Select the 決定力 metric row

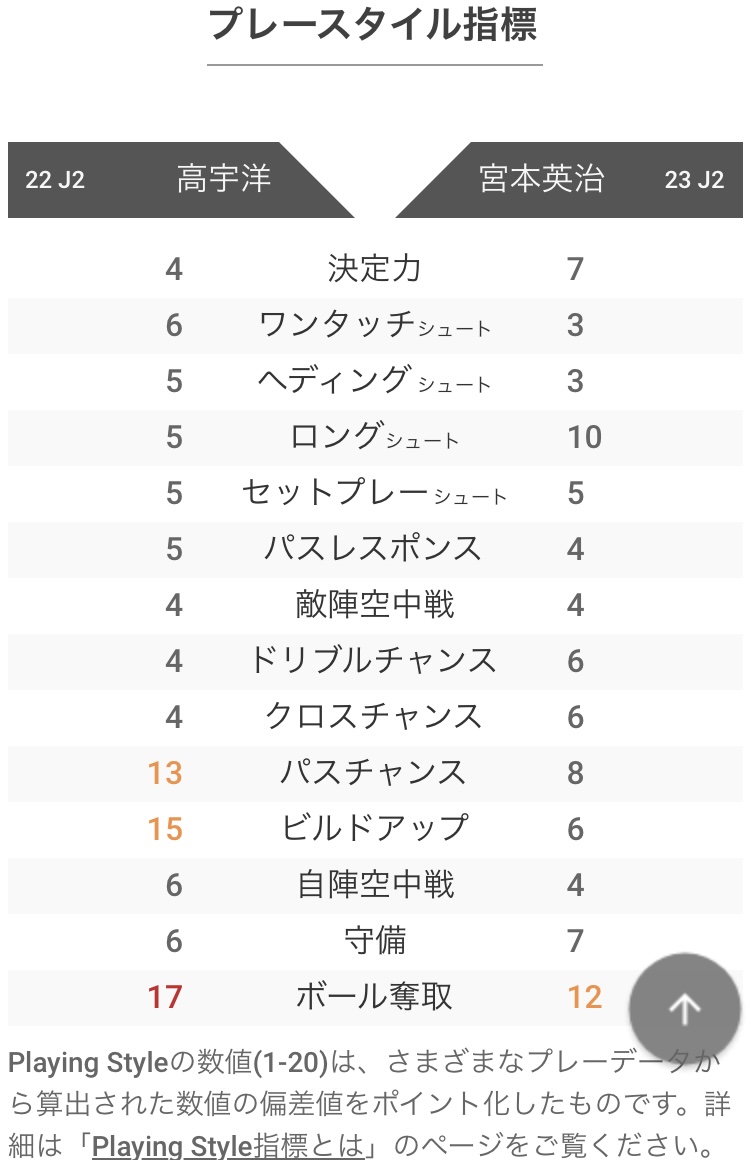[375, 269]
